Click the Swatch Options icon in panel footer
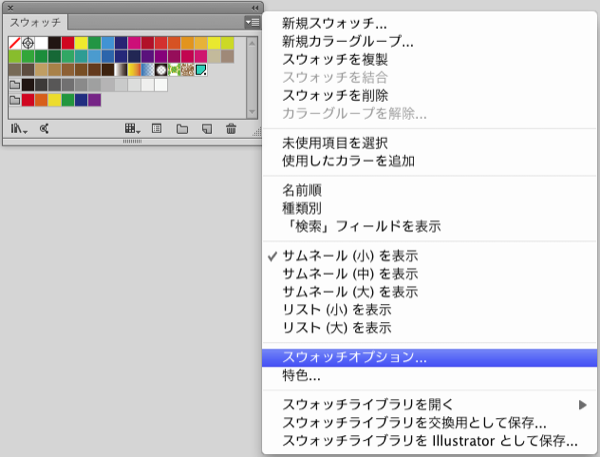 (x=156, y=128)
